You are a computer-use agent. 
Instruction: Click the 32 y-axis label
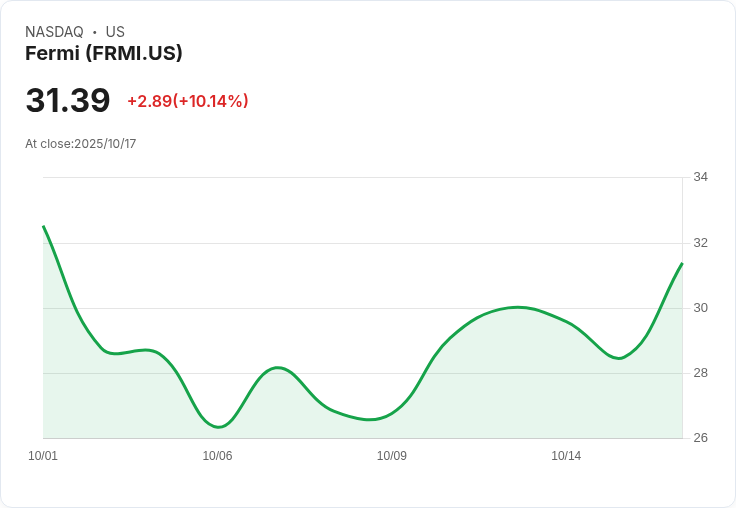pos(700,243)
